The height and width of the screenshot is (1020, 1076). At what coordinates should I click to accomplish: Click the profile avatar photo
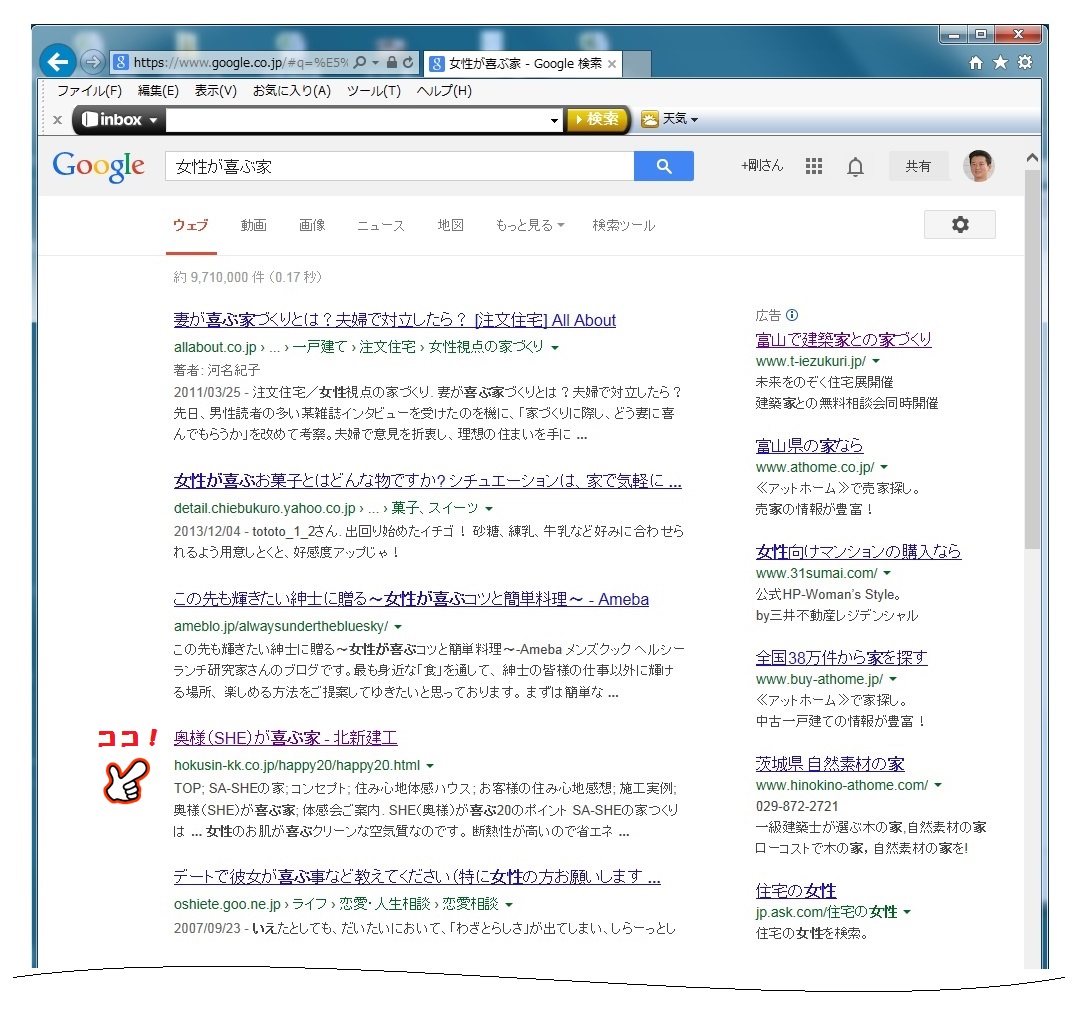click(979, 165)
